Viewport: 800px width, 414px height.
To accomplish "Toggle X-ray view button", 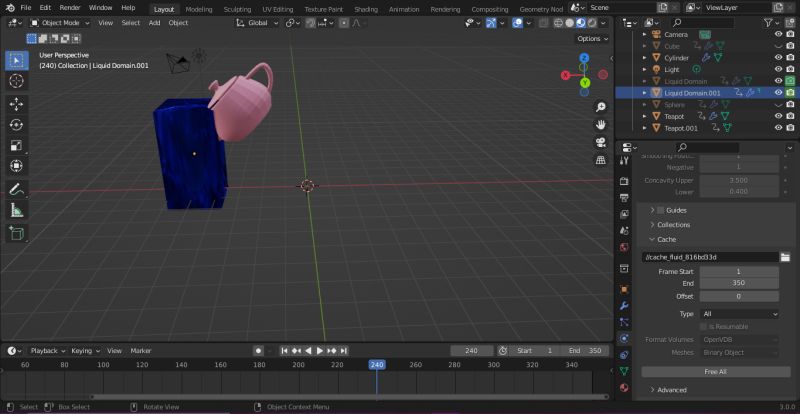I will point(544,23).
